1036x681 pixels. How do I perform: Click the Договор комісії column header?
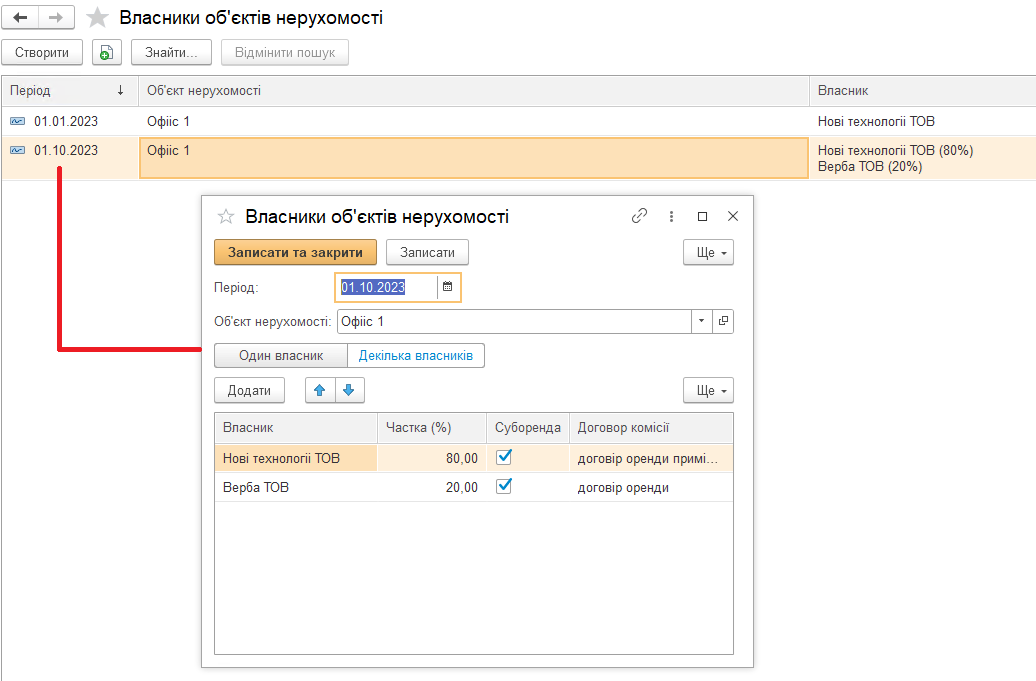tap(651, 428)
